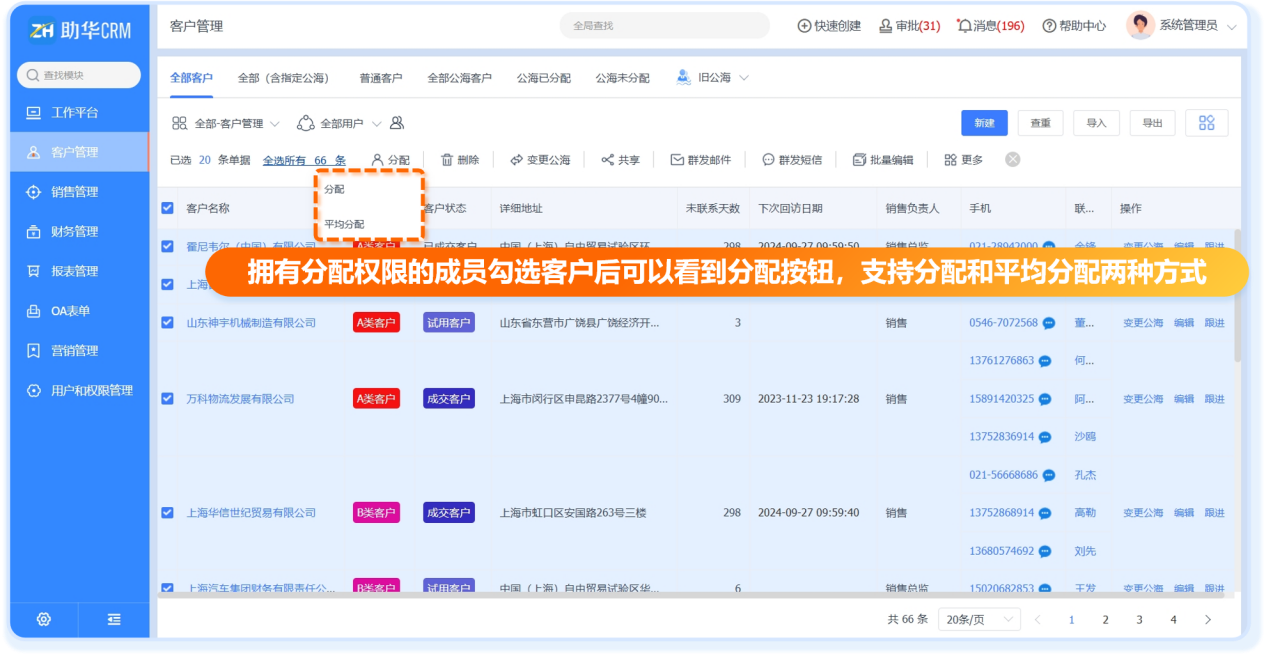The width and height of the screenshot is (1266, 656).
Task: Click the 群发短信 chat bubble icon
Action: (x=768, y=160)
